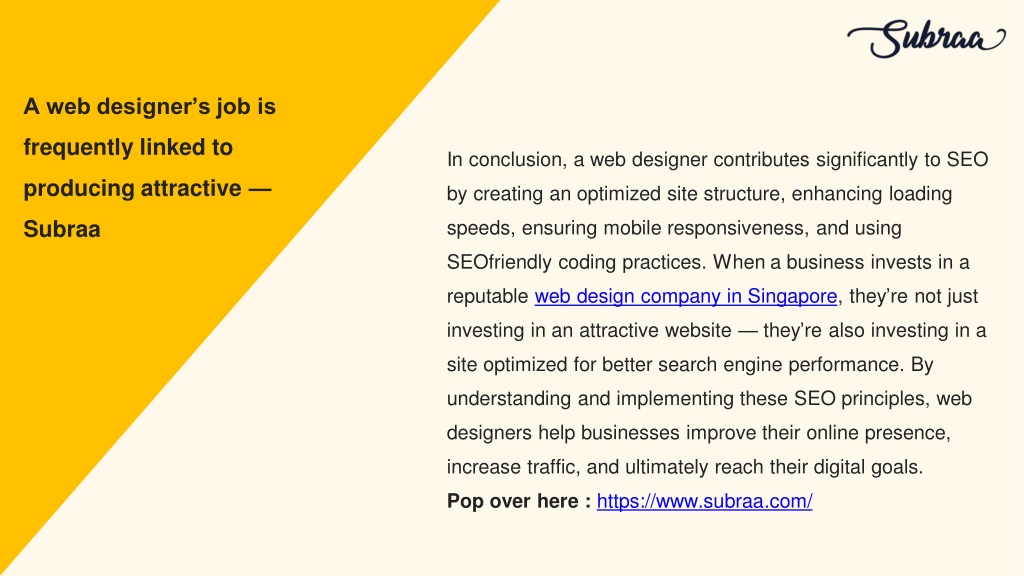Click the line ending with digital goals
The height and width of the screenshot is (576, 1024).
(685, 467)
